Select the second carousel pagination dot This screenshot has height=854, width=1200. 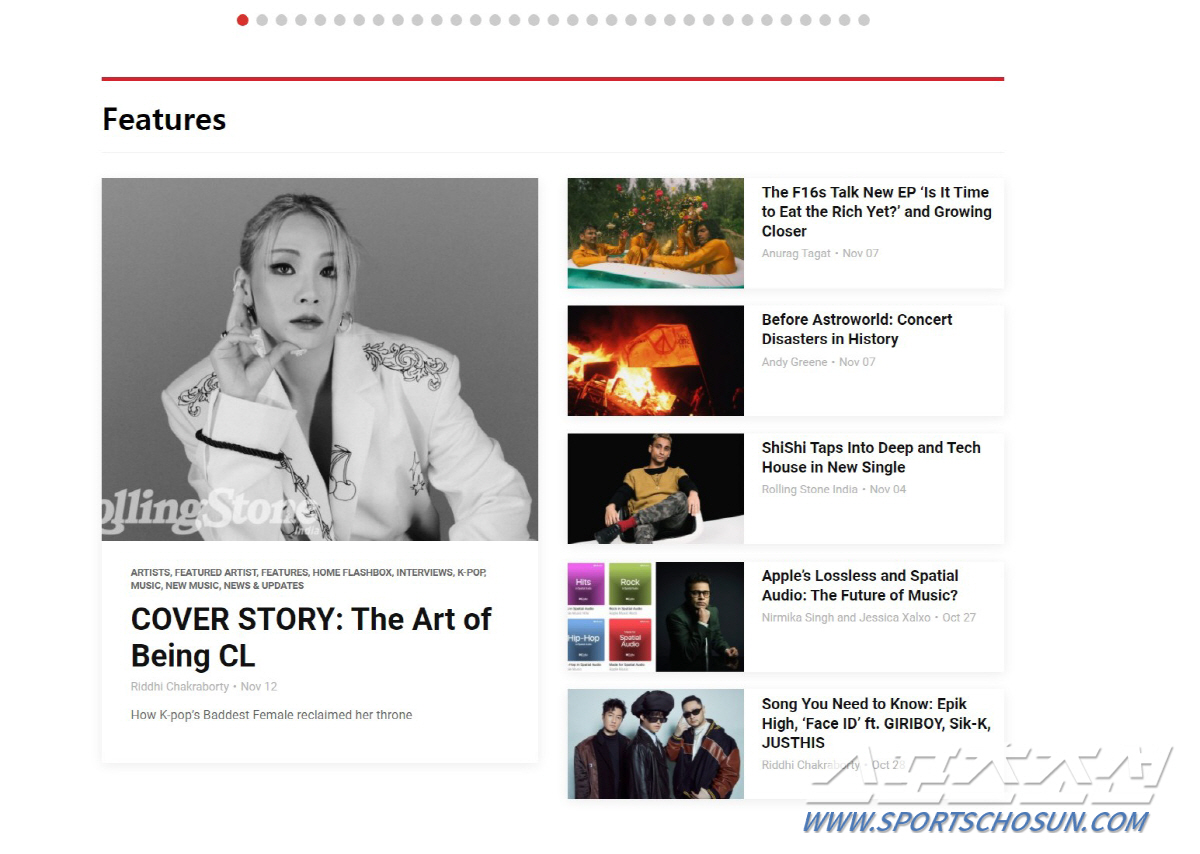coord(262,20)
